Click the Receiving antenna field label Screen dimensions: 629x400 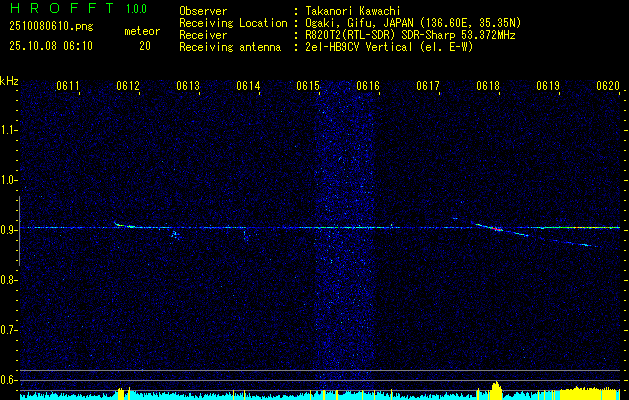(230, 47)
